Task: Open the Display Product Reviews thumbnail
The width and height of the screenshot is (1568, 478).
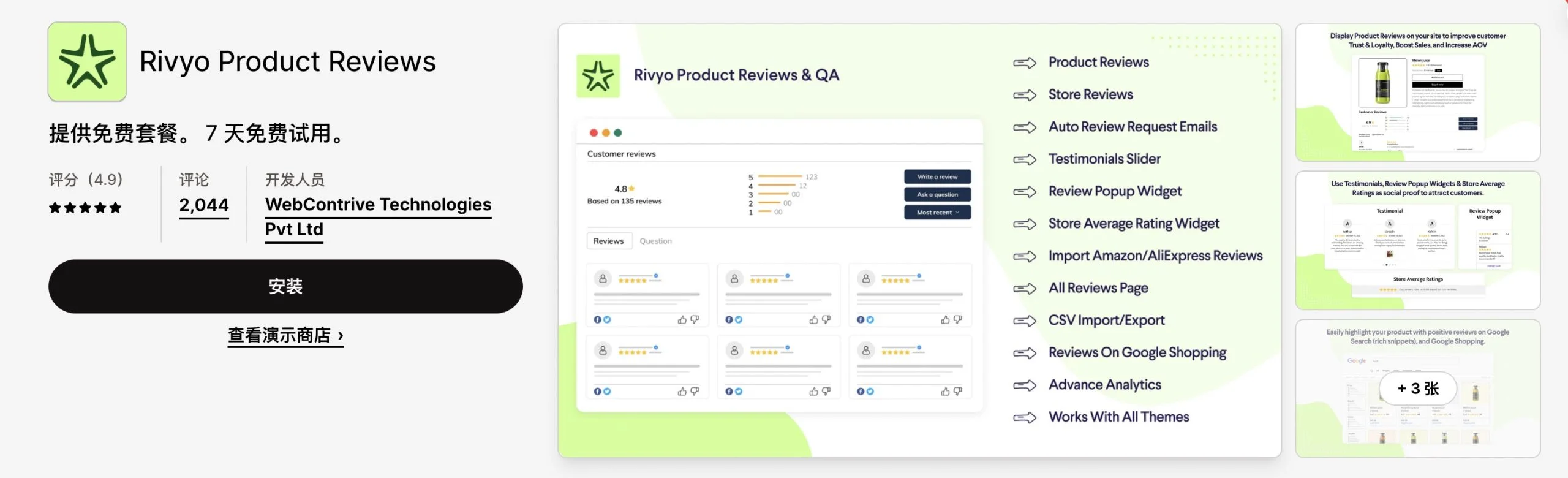Action: (1417, 93)
